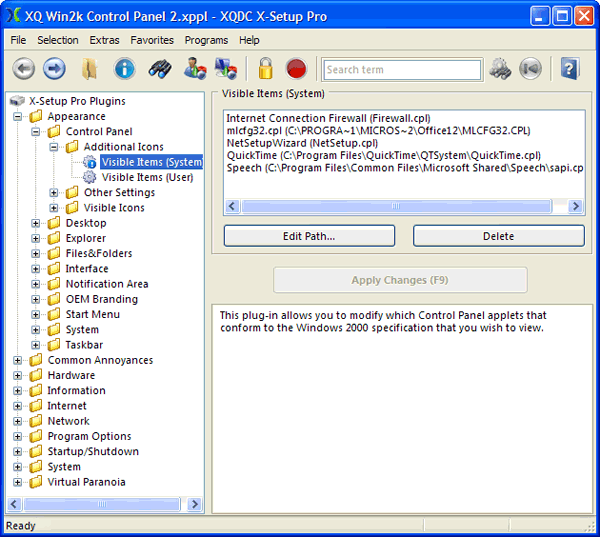Open the Extras menu

click(x=104, y=40)
